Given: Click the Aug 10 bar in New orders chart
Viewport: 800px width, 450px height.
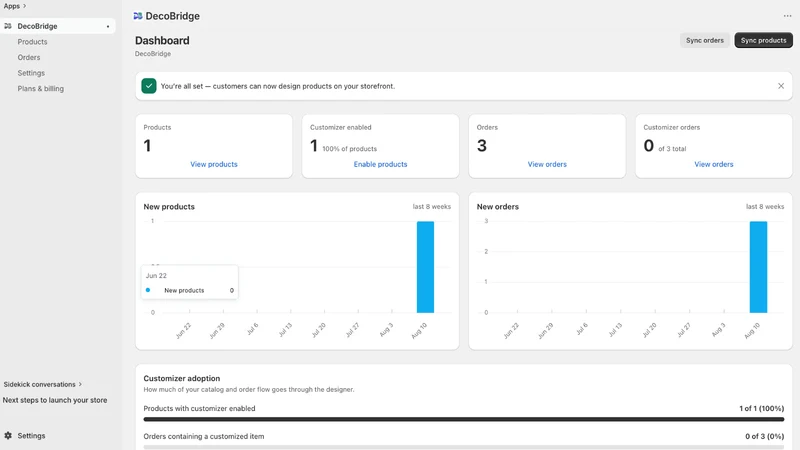Looking at the screenshot, I should coord(758,267).
